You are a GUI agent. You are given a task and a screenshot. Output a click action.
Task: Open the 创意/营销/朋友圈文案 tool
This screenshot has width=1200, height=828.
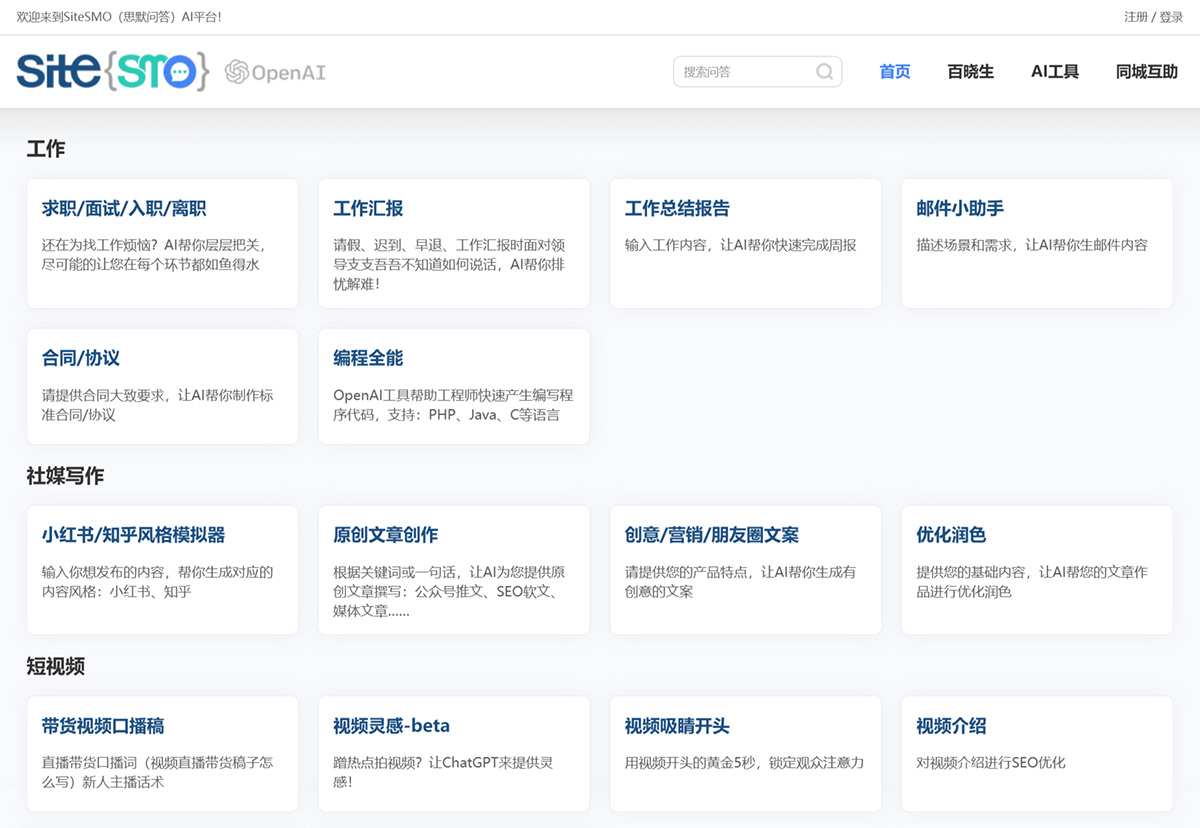(745, 570)
